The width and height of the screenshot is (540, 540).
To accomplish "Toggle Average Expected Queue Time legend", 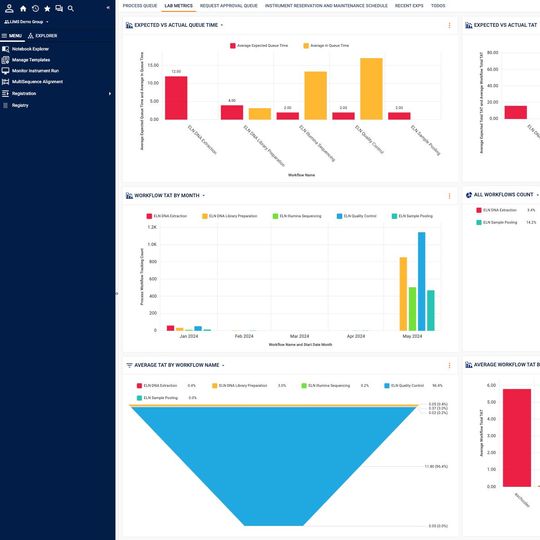I will pos(259,45).
